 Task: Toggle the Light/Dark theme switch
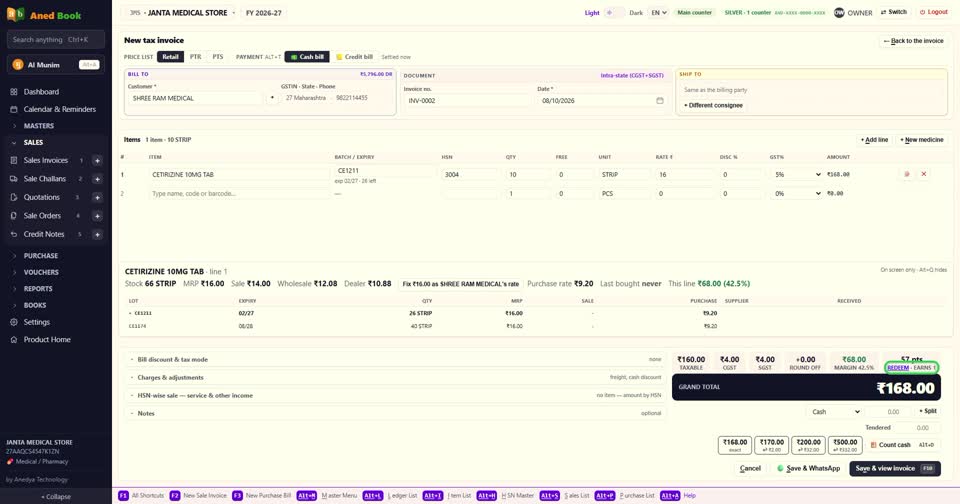click(614, 13)
